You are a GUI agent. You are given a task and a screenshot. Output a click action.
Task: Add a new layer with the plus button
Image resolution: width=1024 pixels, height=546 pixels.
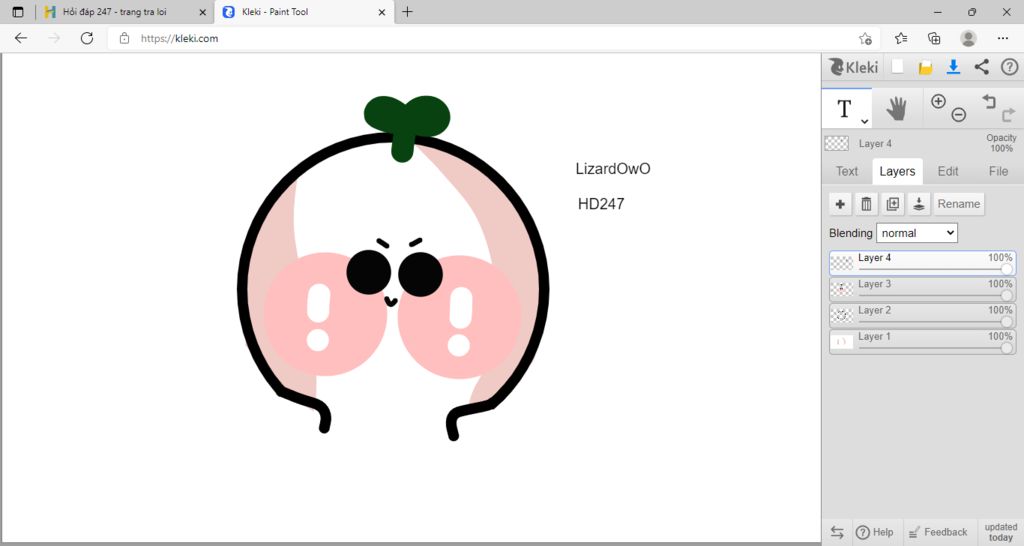pos(840,204)
